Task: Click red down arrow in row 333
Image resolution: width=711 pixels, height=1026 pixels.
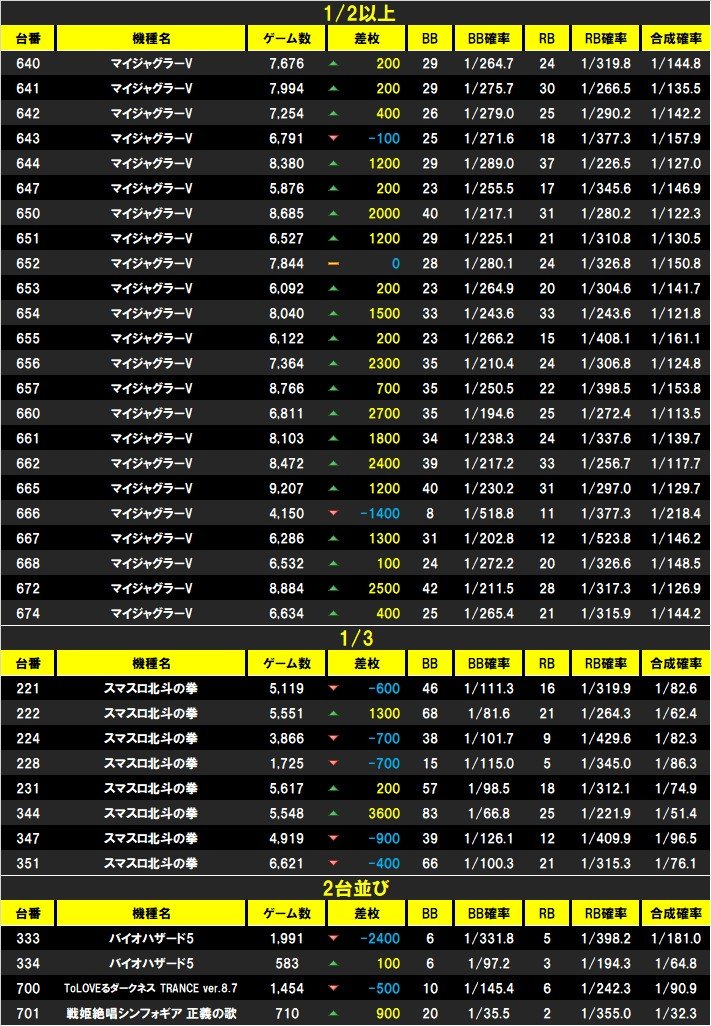Action: point(334,938)
